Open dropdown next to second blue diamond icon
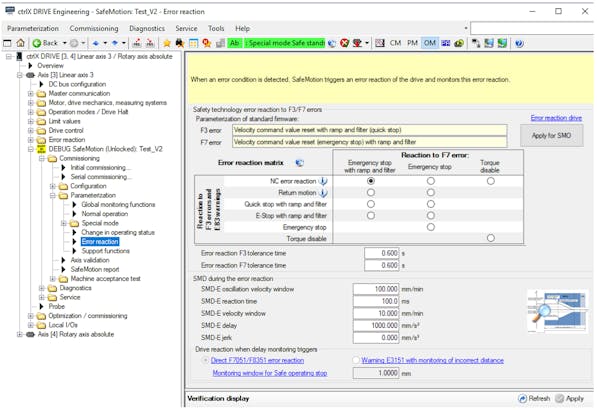 pyautogui.click(x=123, y=43)
